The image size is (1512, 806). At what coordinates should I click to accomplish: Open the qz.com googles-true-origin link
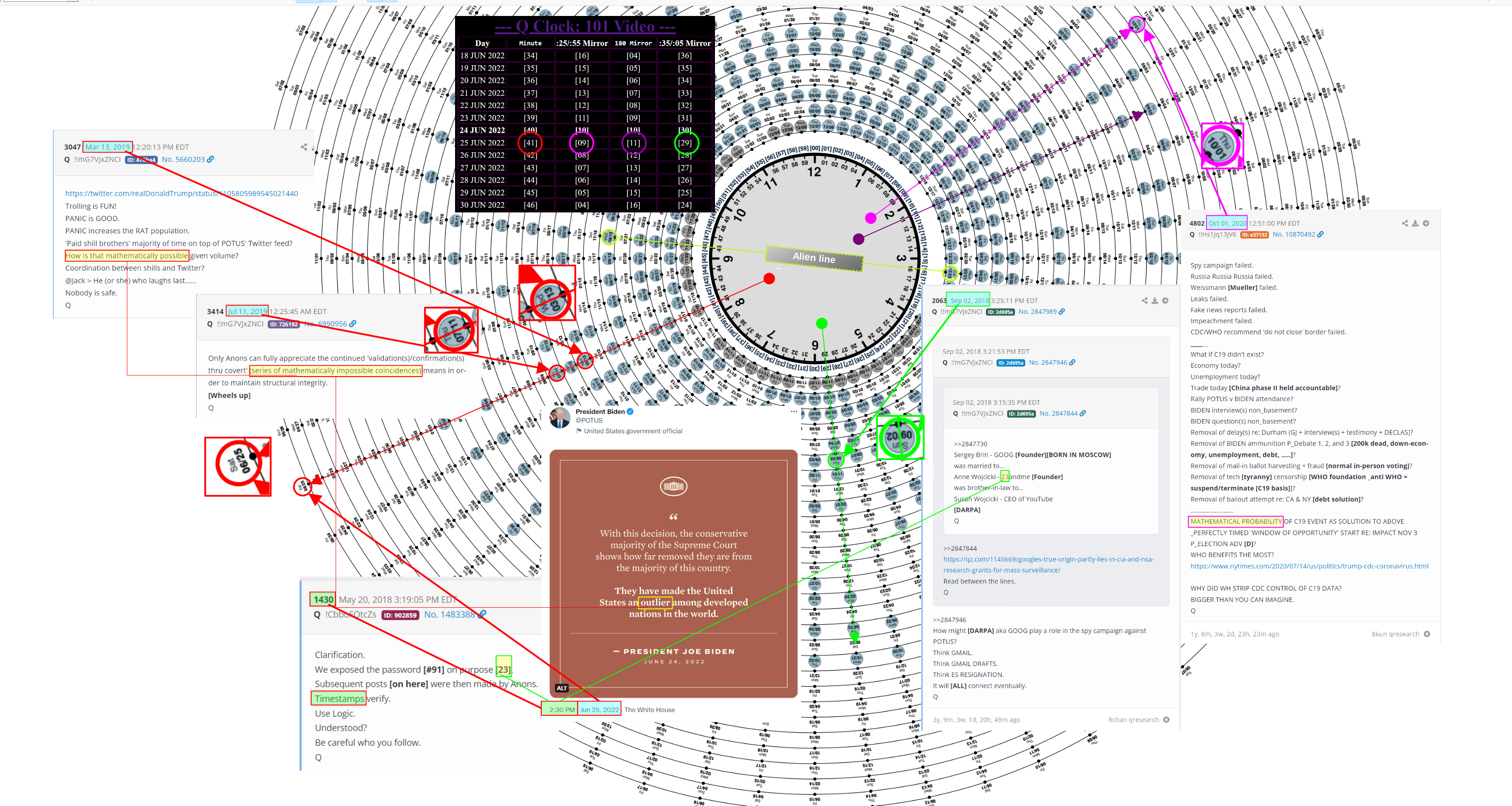click(1048, 565)
